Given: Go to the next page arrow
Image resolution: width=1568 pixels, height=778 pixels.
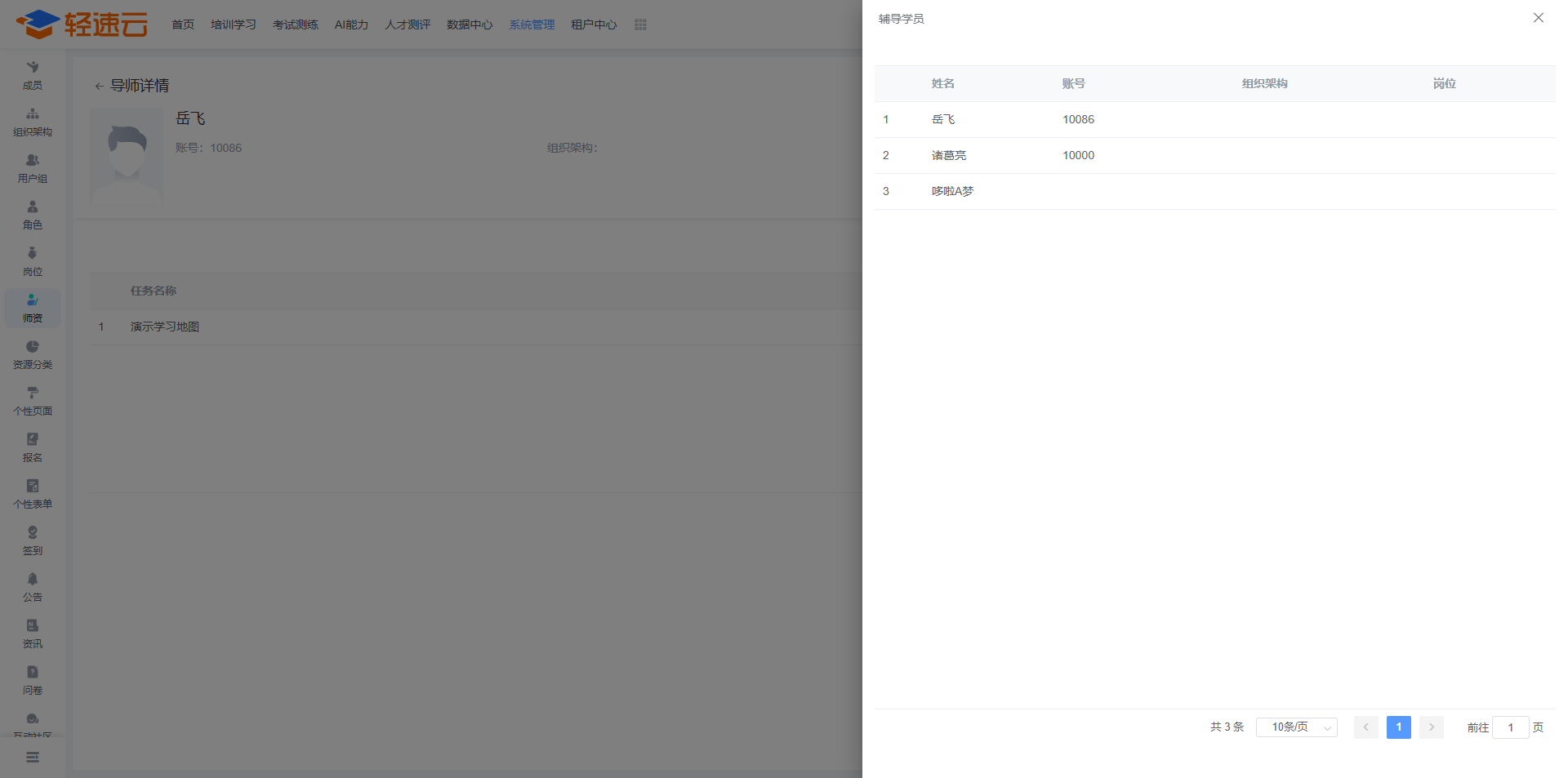Looking at the screenshot, I should click(1431, 727).
